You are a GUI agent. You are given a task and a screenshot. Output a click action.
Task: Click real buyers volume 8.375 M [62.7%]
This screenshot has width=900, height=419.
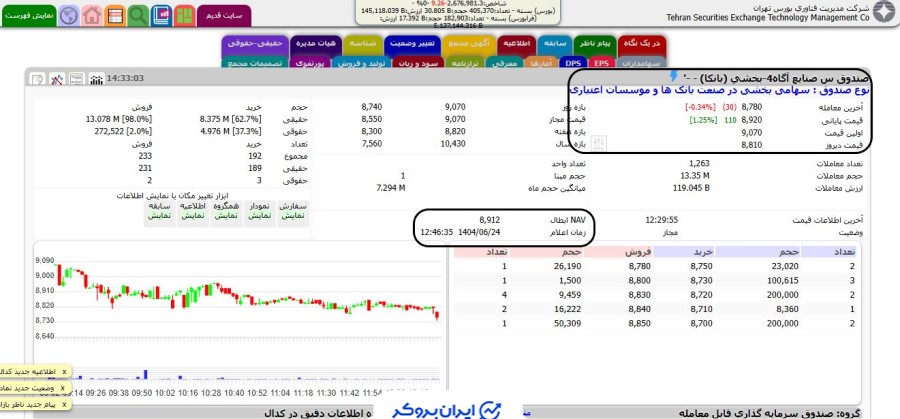[231, 119]
